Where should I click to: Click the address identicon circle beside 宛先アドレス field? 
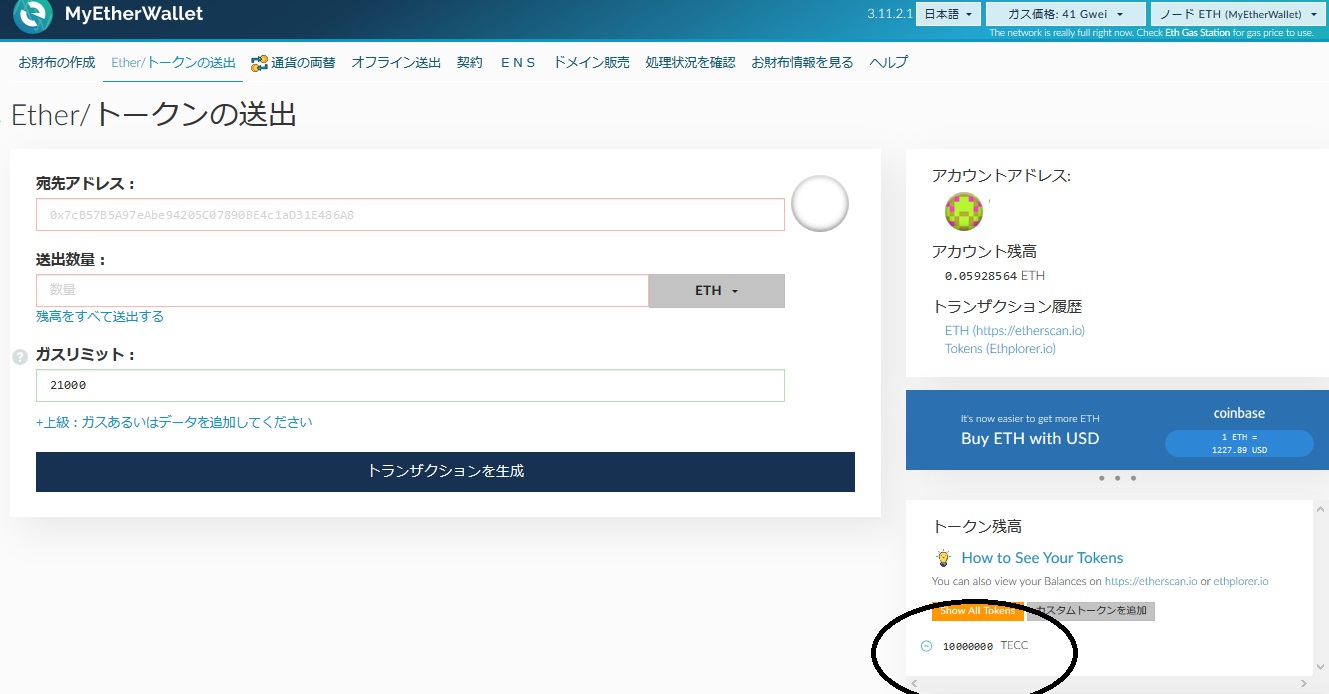pos(819,203)
